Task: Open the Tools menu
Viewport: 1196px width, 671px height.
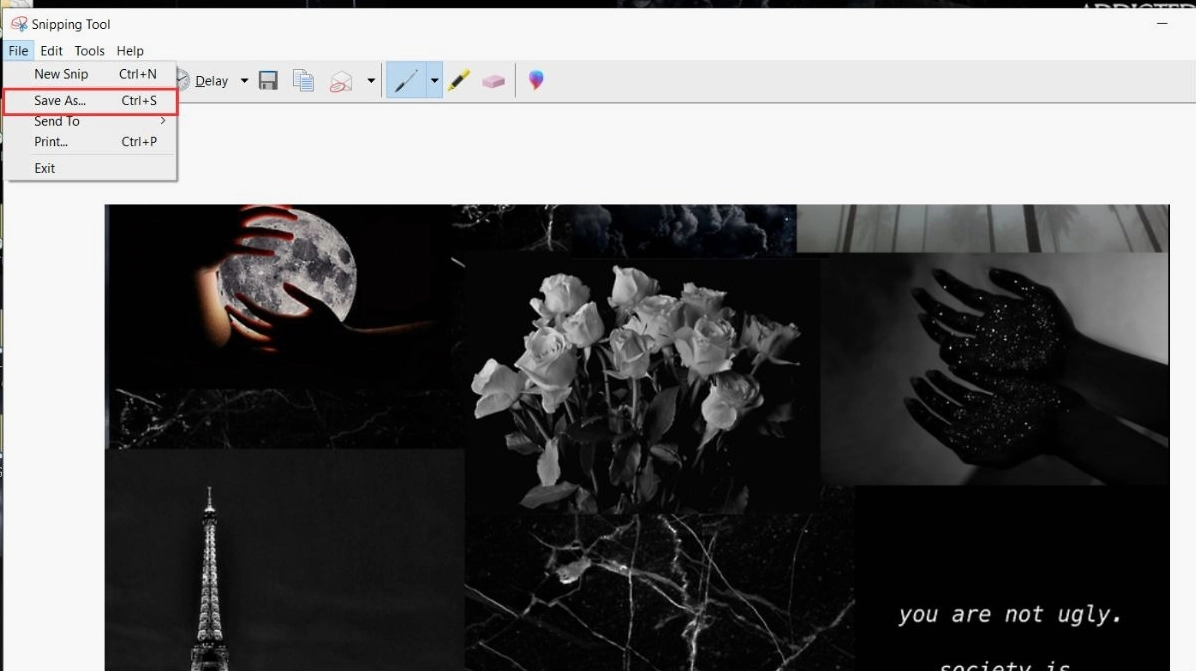Action: (x=89, y=51)
